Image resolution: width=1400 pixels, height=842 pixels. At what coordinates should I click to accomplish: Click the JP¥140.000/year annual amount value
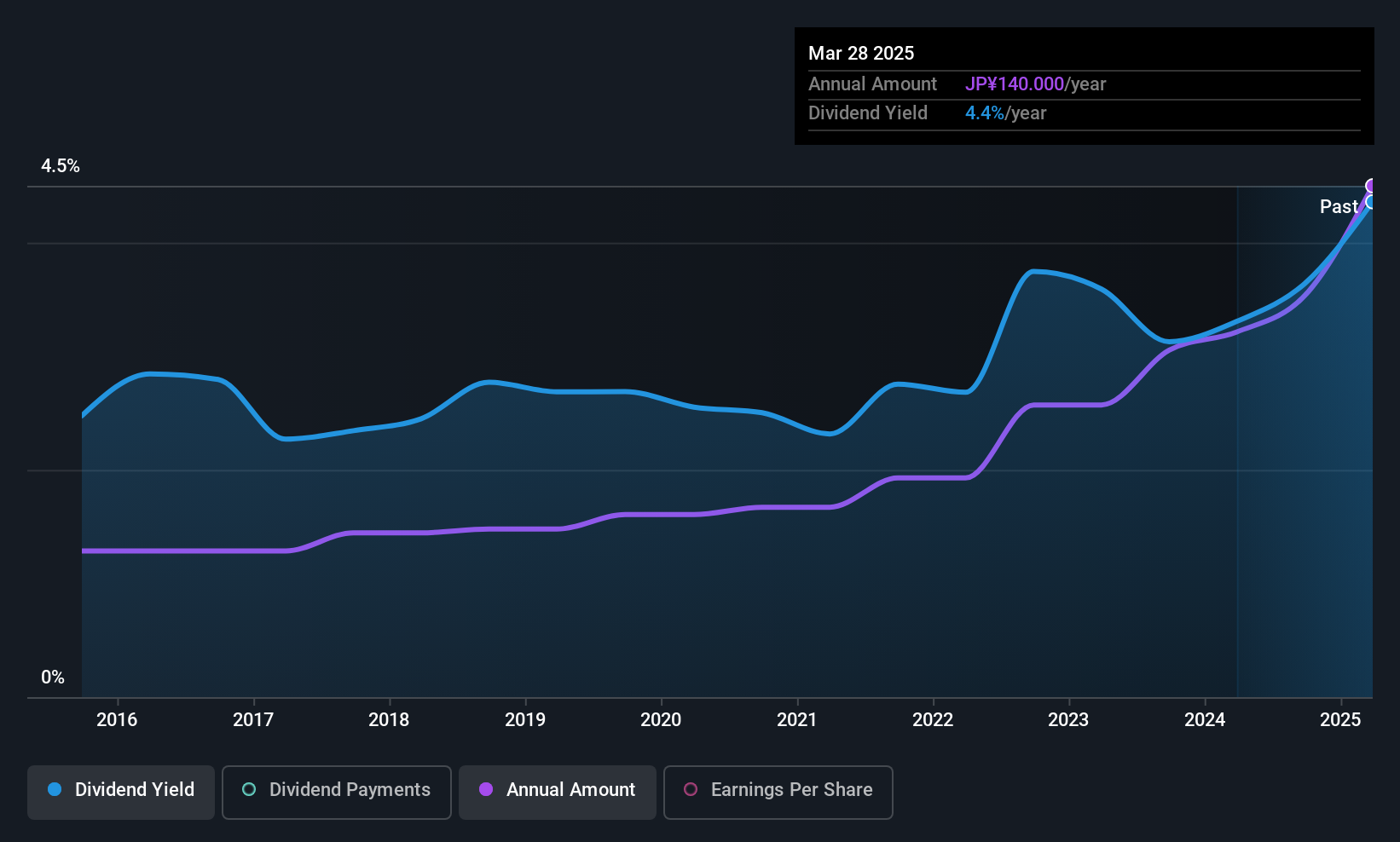[1035, 84]
